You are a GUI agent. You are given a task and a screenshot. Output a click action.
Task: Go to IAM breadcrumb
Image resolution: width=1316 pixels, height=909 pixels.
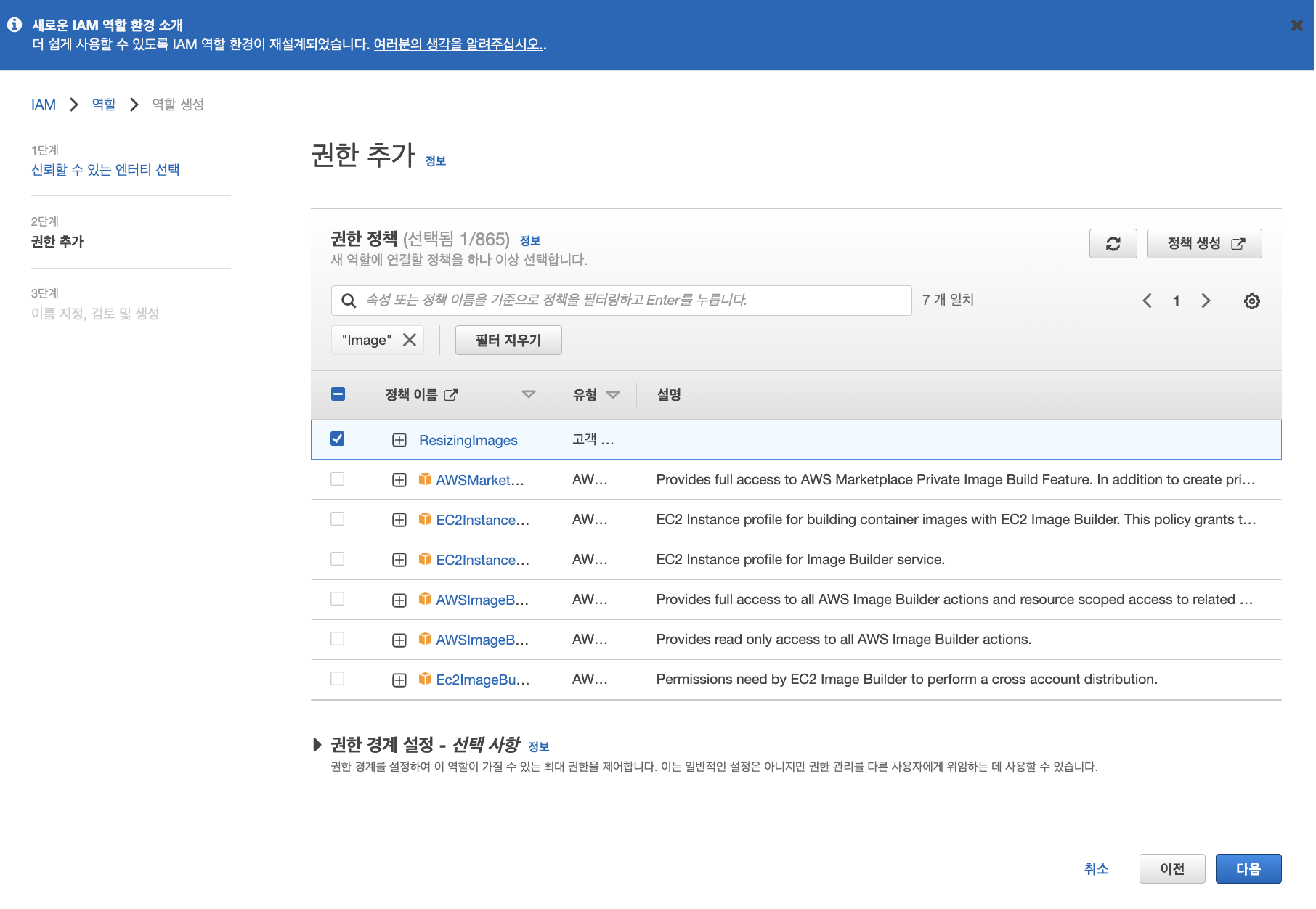44,105
